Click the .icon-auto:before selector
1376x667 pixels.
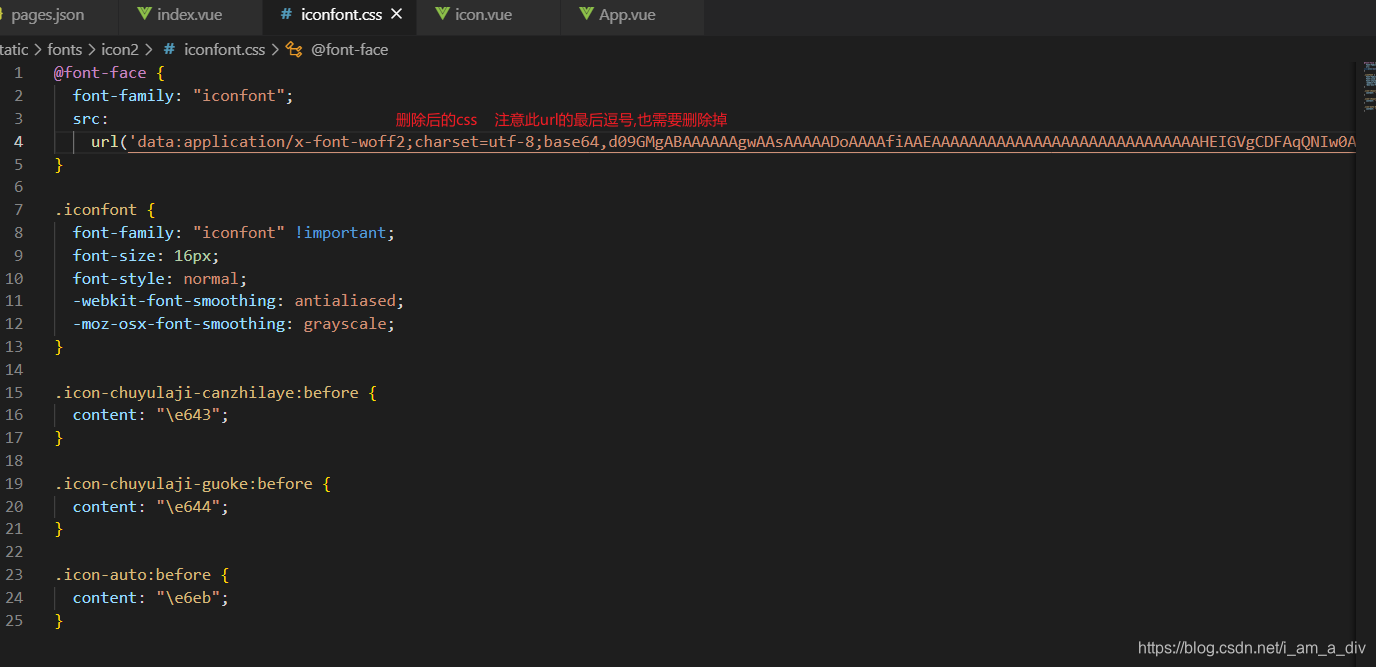click(133, 575)
